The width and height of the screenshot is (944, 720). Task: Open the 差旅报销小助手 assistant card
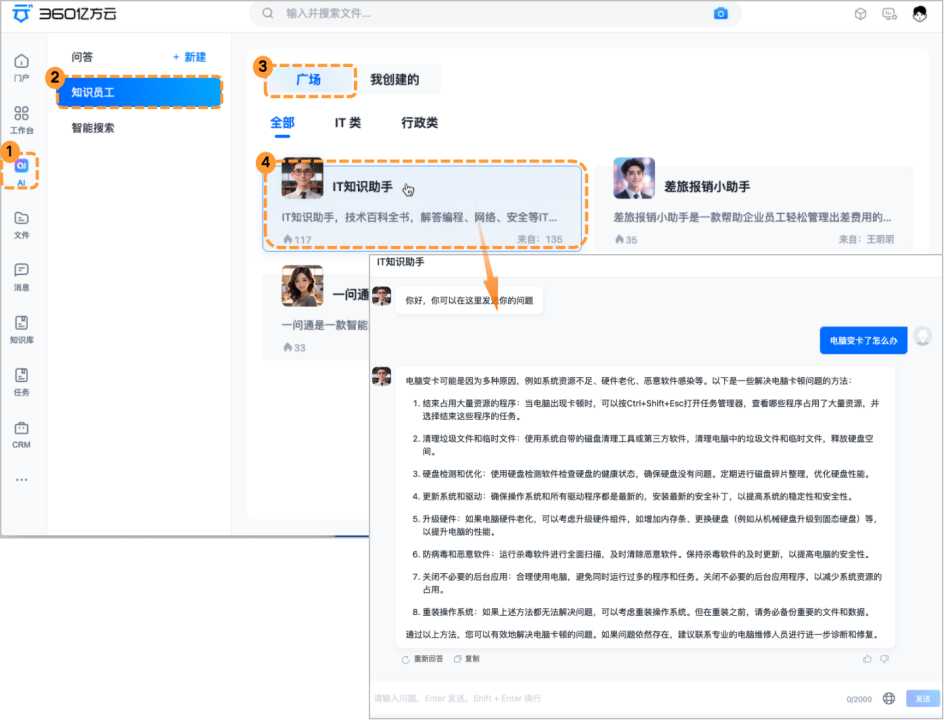[754, 206]
